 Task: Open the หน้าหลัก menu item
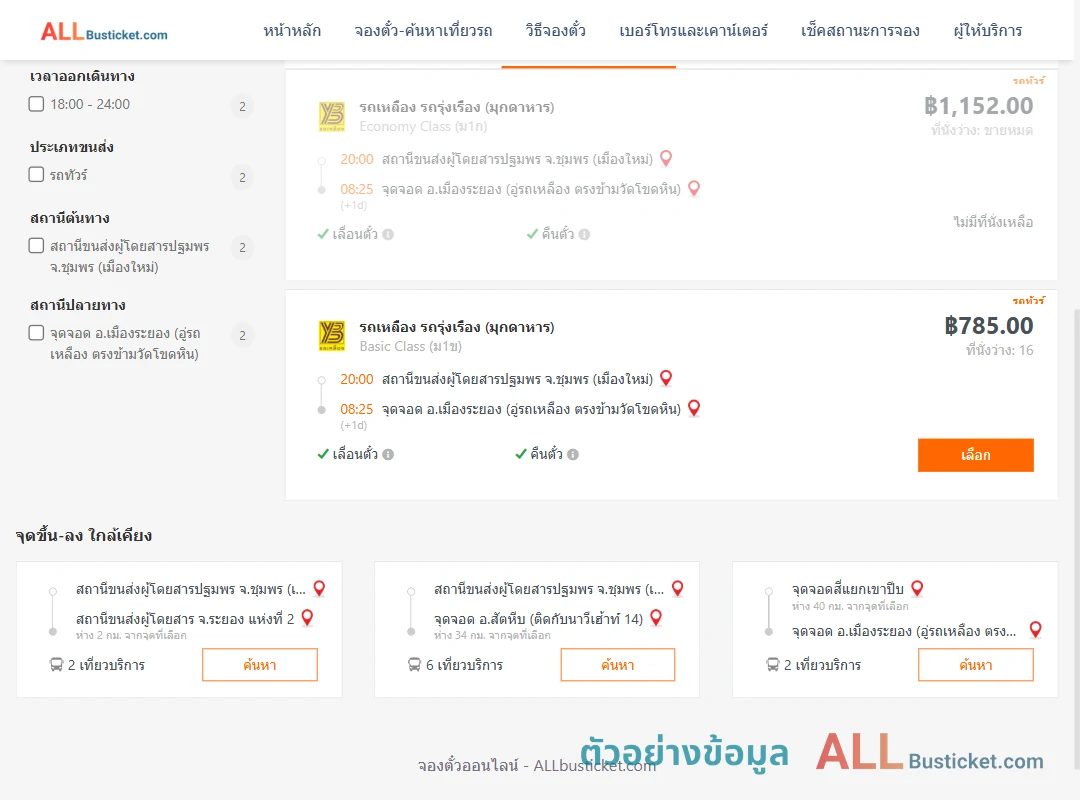(x=292, y=30)
